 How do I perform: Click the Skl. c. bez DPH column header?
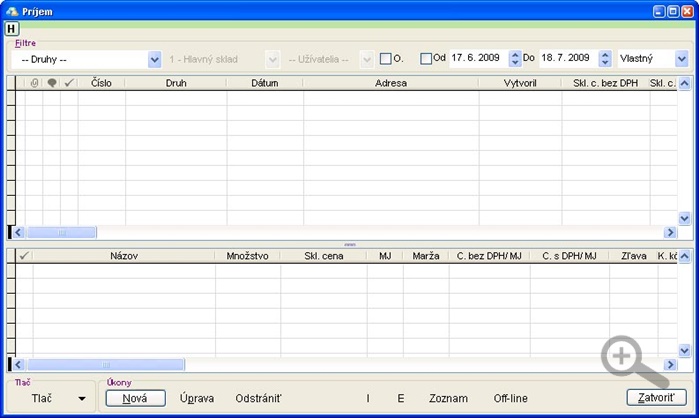[605, 83]
